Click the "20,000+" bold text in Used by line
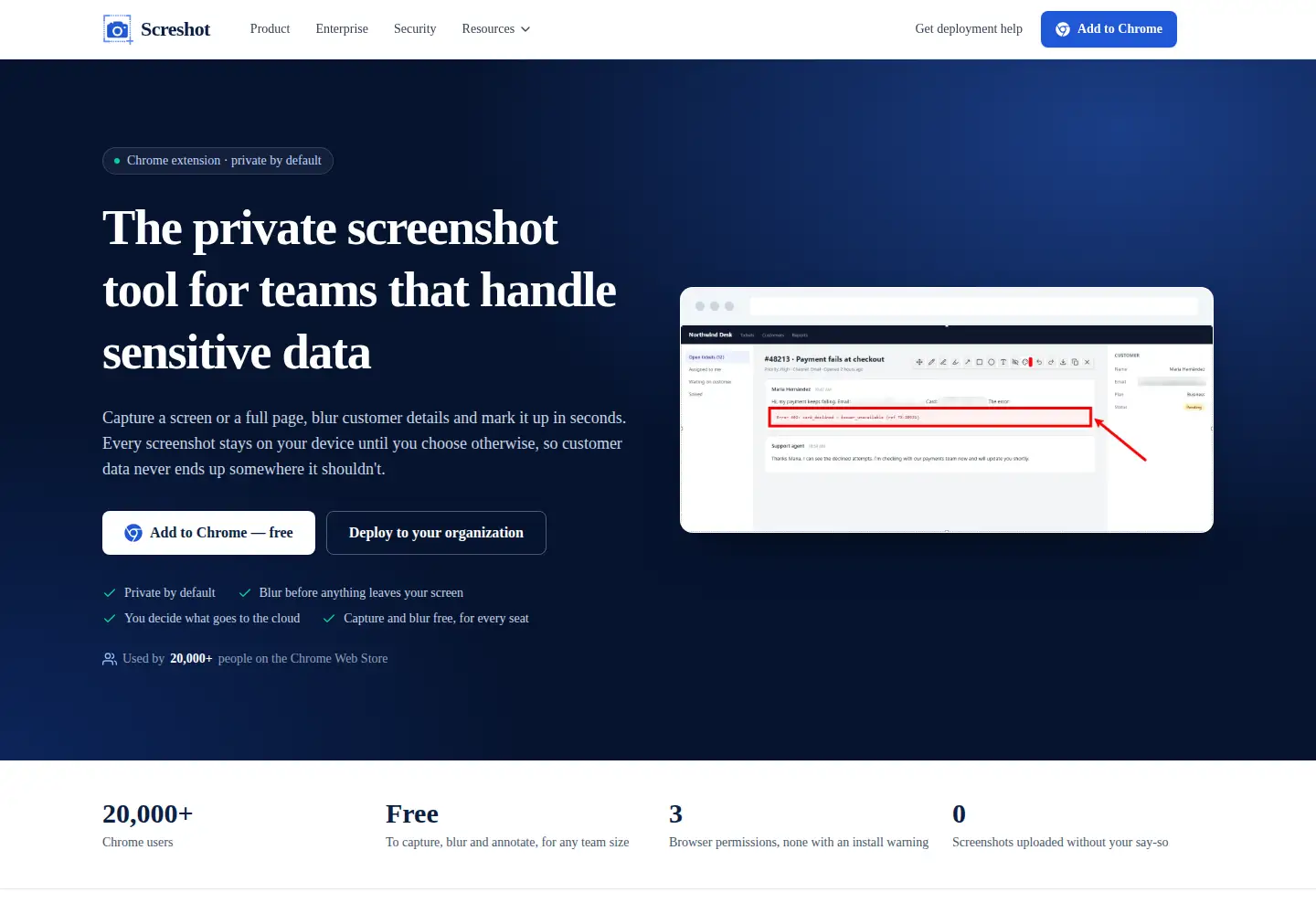The height and width of the screenshot is (914, 1316). [x=191, y=659]
